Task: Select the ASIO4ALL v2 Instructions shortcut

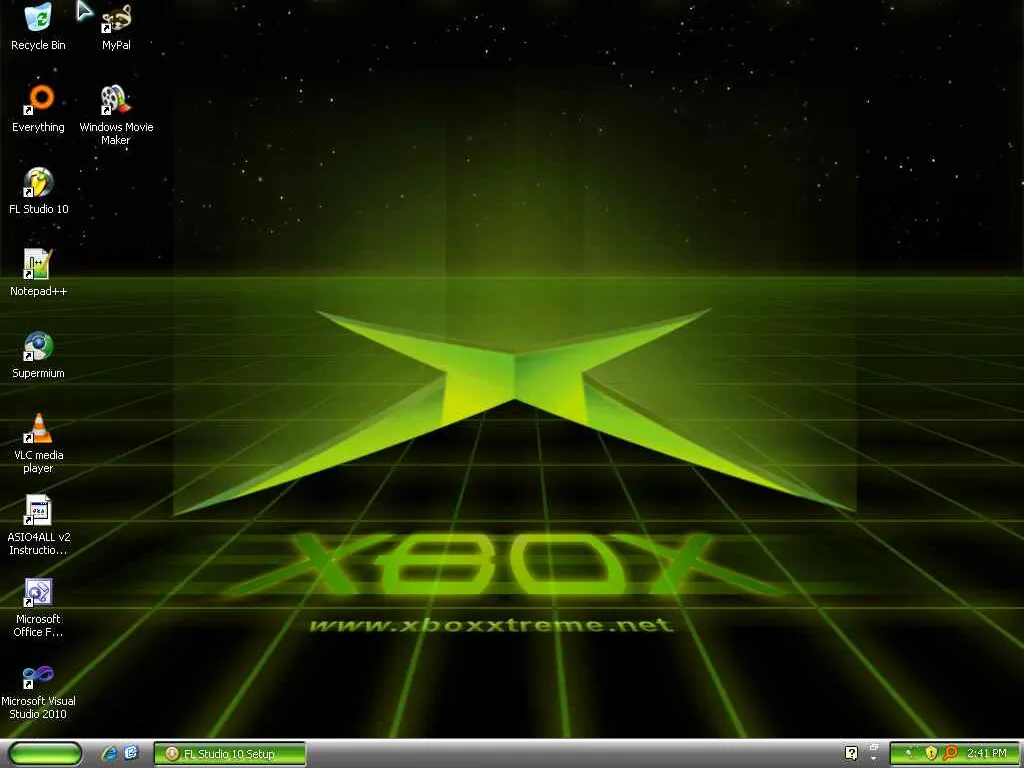Action: [38, 526]
